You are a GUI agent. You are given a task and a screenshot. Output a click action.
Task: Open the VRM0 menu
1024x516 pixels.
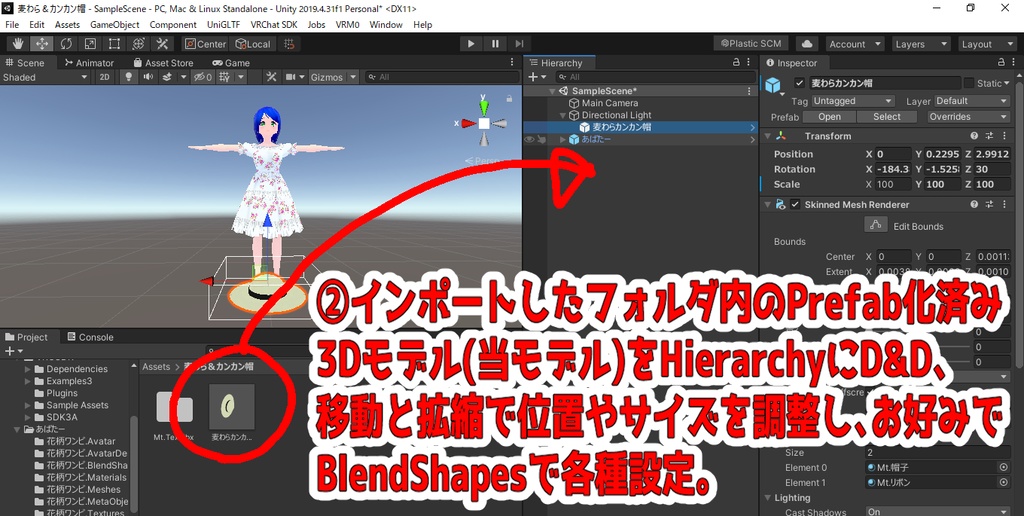[x=347, y=25]
